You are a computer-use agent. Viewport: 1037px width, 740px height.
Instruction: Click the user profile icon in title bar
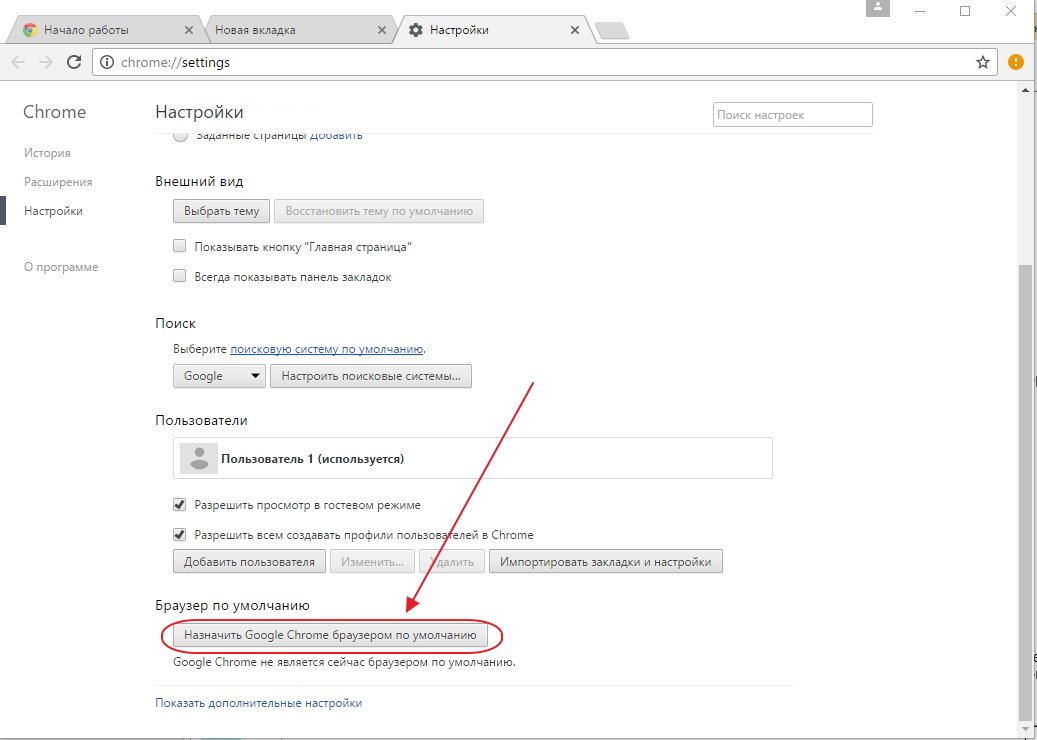(x=879, y=9)
